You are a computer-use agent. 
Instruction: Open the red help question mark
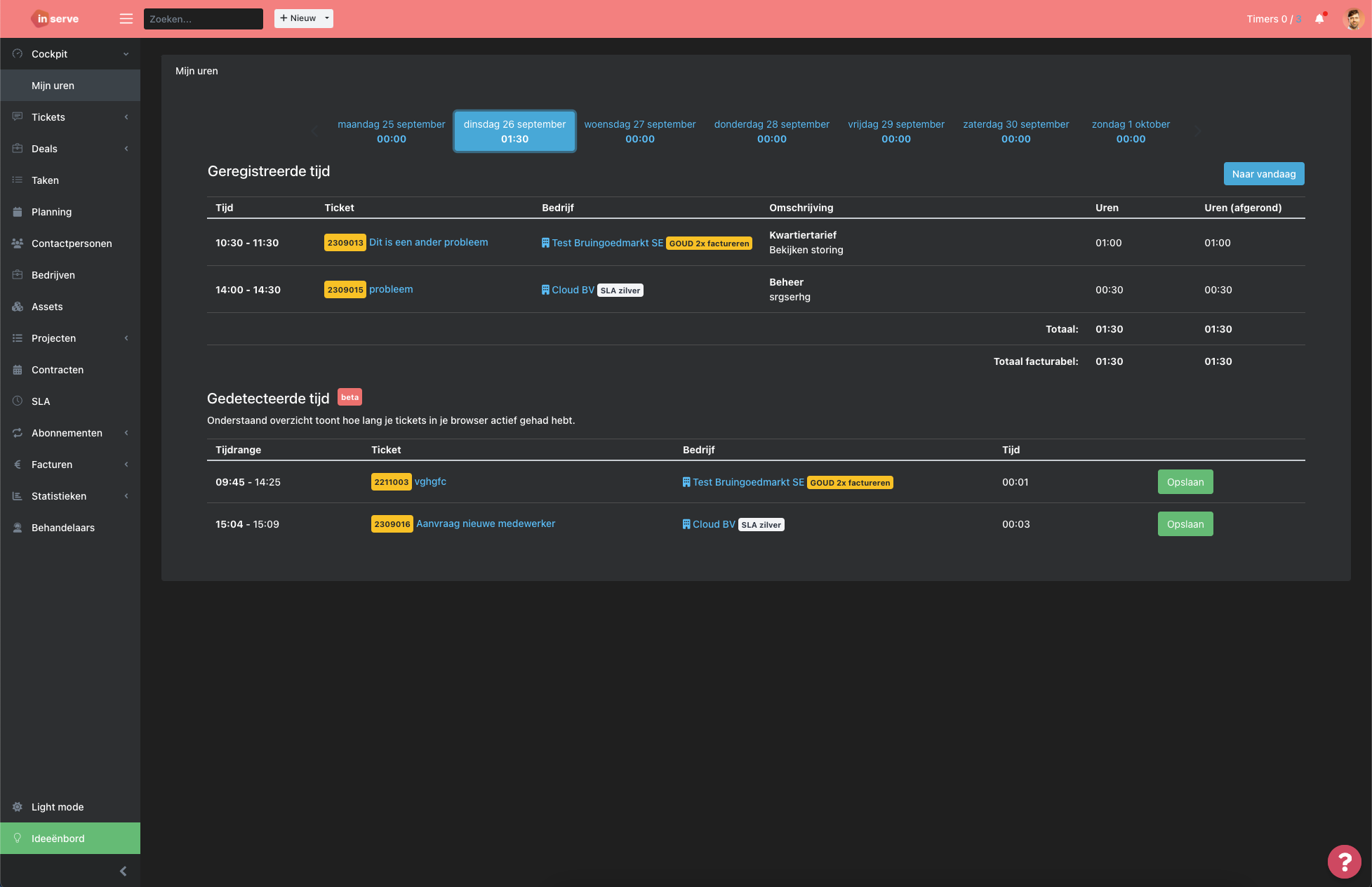[1344, 861]
